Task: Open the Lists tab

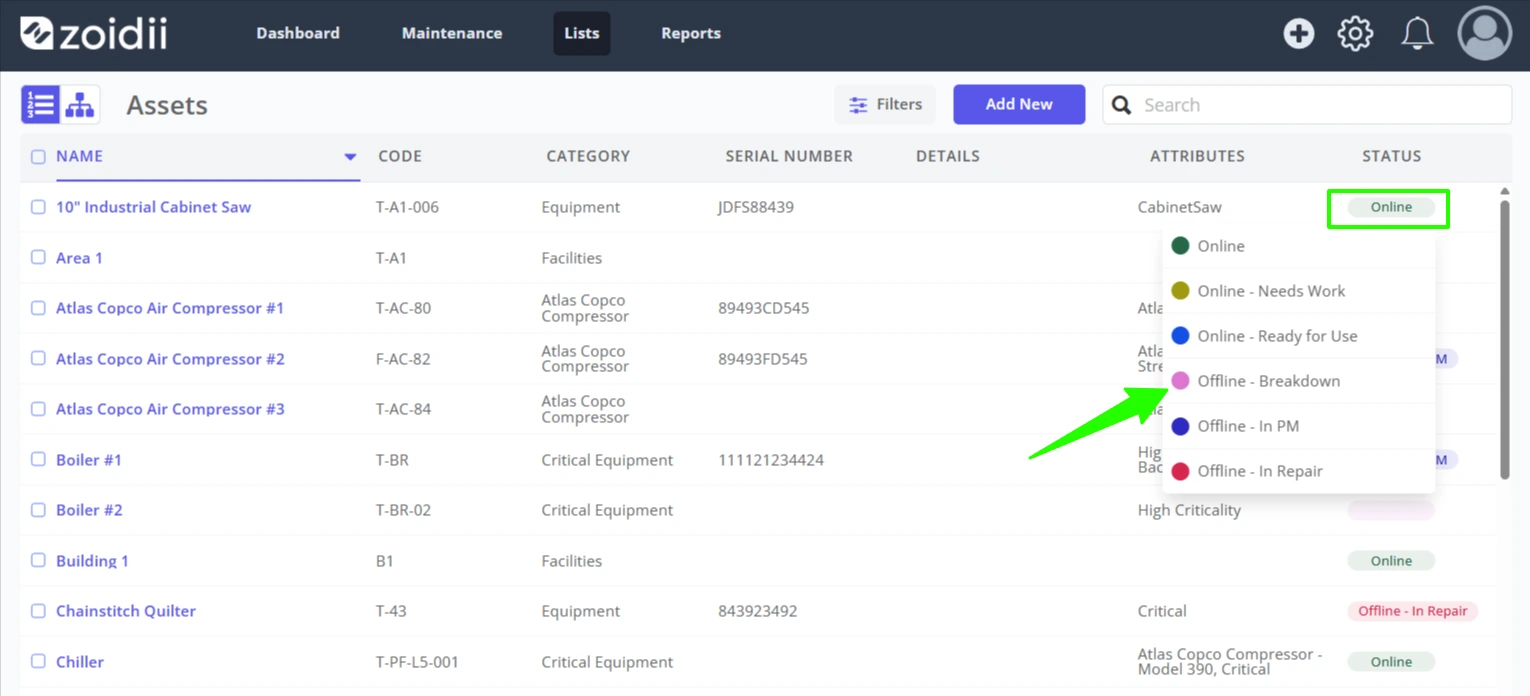Action: (x=581, y=33)
